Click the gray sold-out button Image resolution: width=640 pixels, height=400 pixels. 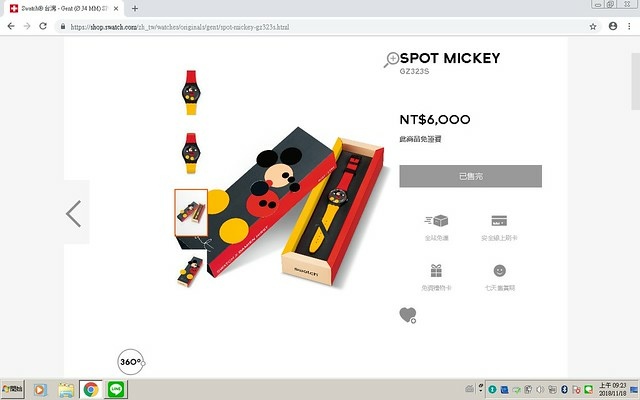click(471, 176)
